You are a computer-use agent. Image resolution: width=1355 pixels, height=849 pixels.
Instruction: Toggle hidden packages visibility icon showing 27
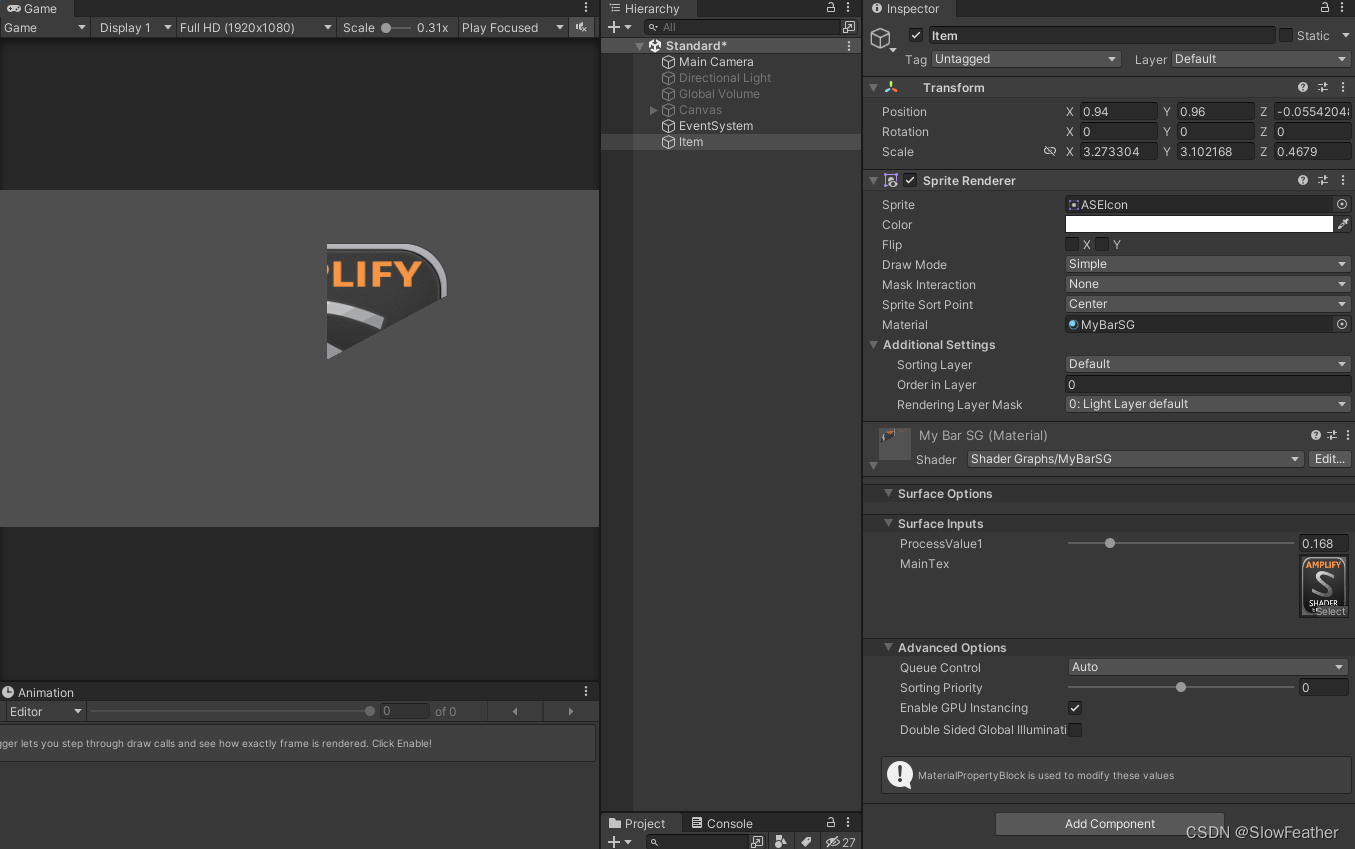840,842
